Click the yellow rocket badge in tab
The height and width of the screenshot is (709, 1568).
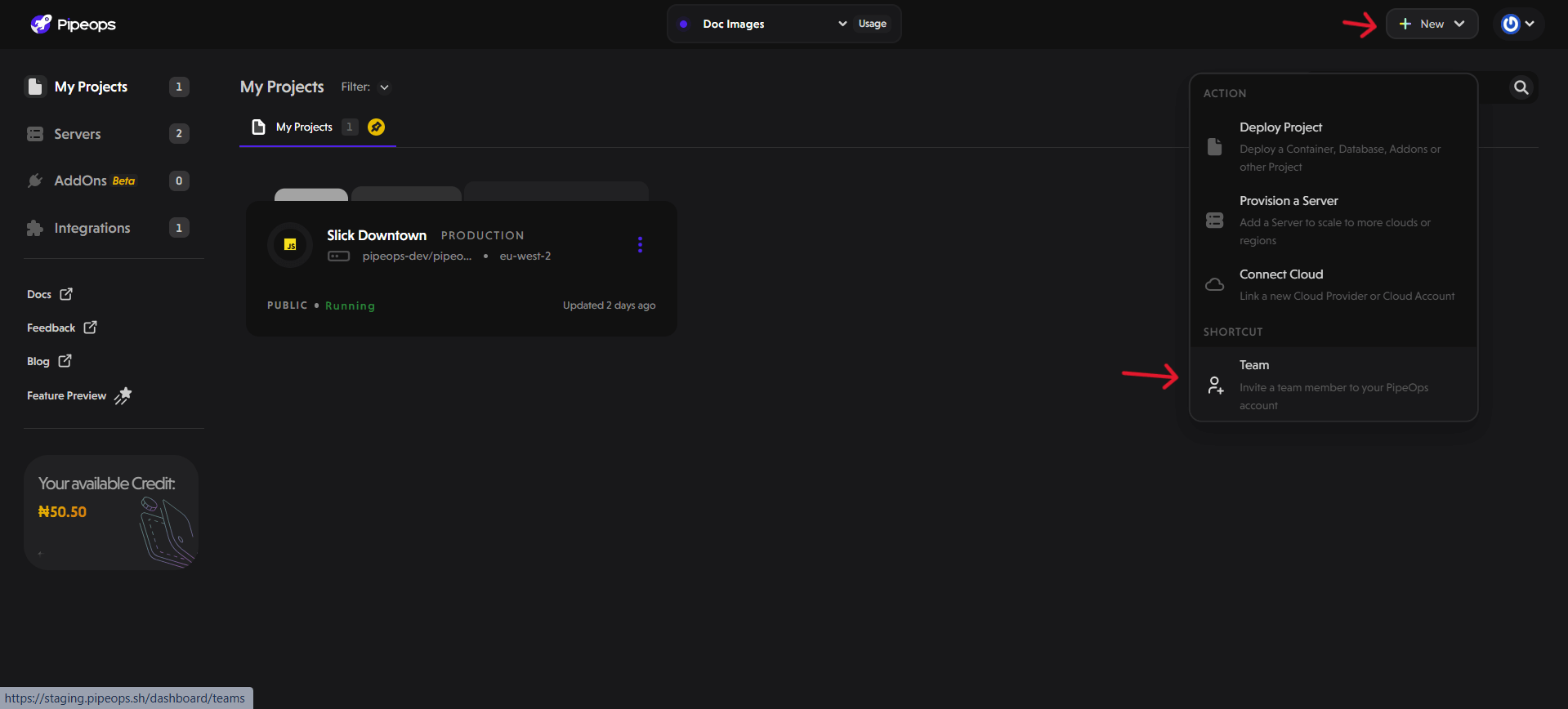pyautogui.click(x=376, y=127)
